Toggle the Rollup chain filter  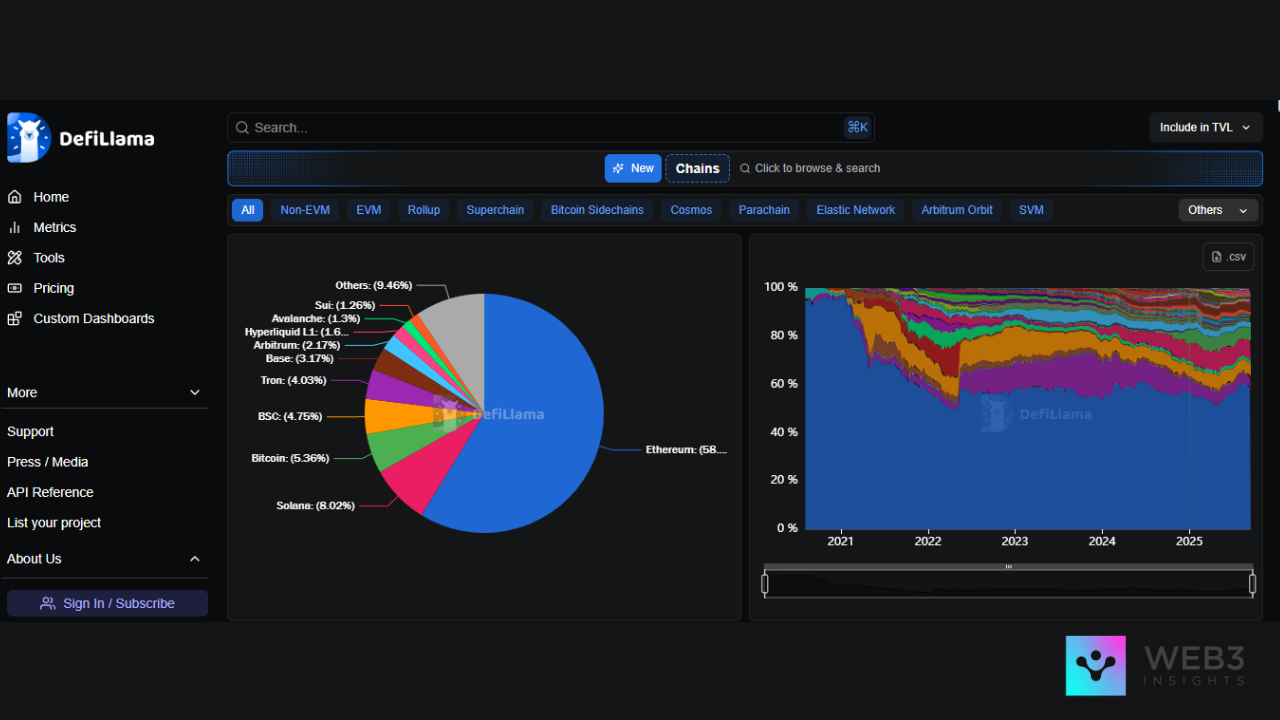pos(423,210)
